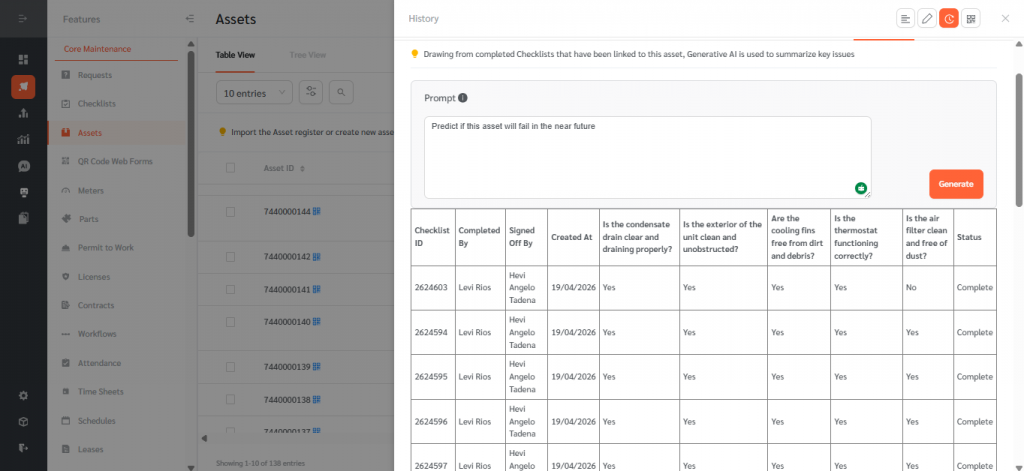The image size is (1024, 471).
Task: Open Checklists in the Features menu
Action: click(x=97, y=104)
